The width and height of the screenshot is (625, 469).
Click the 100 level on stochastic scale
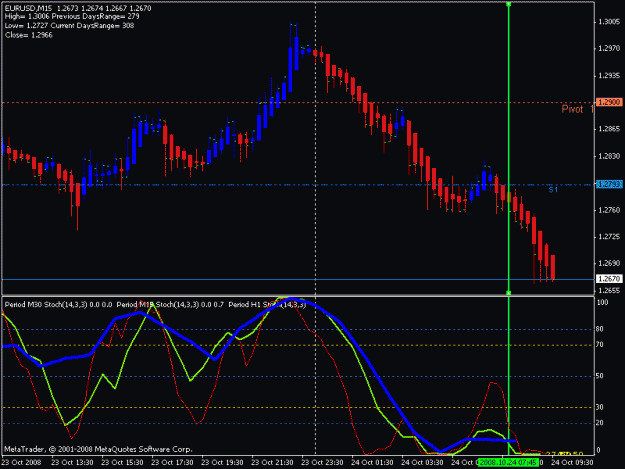(x=602, y=302)
